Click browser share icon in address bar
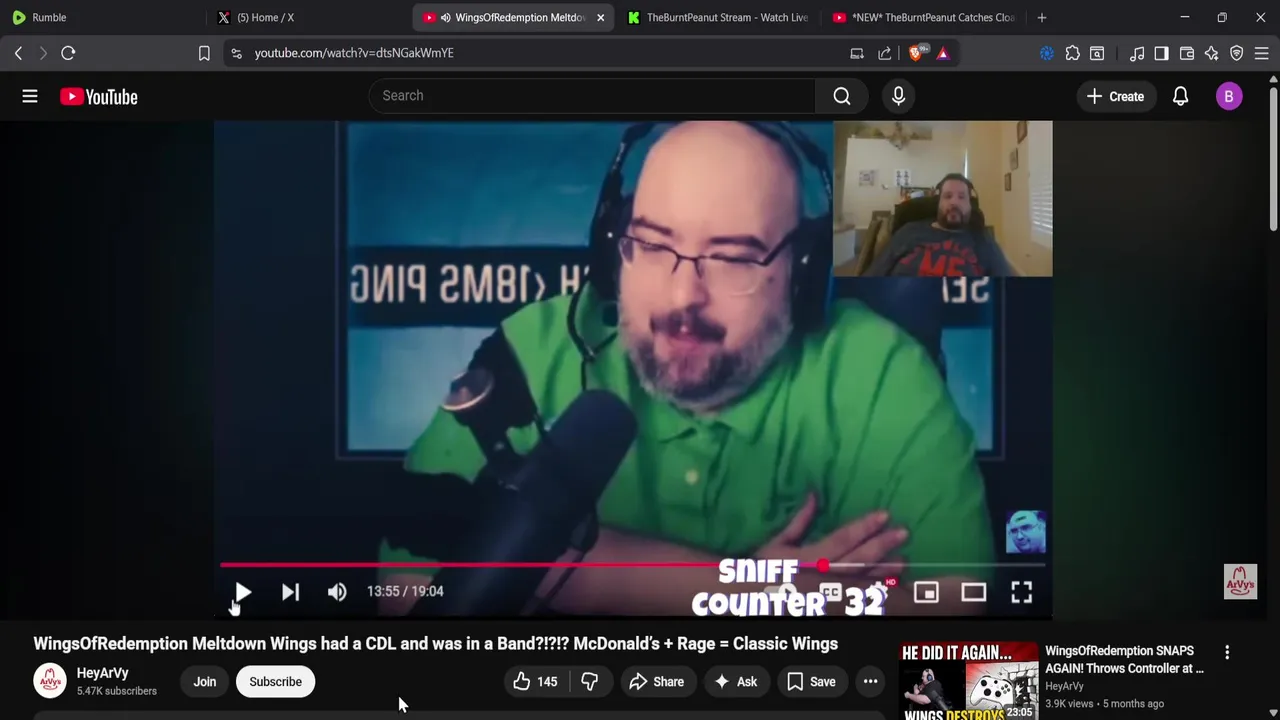 pyautogui.click(x=885, y=53)
